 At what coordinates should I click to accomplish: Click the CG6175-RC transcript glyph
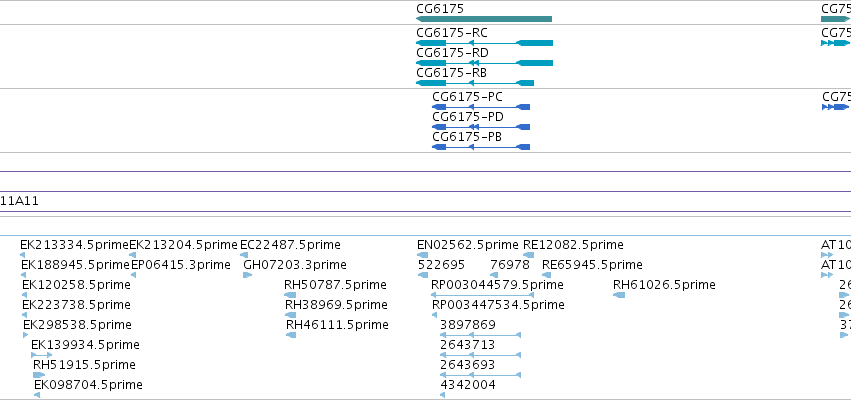pos(484,43)
